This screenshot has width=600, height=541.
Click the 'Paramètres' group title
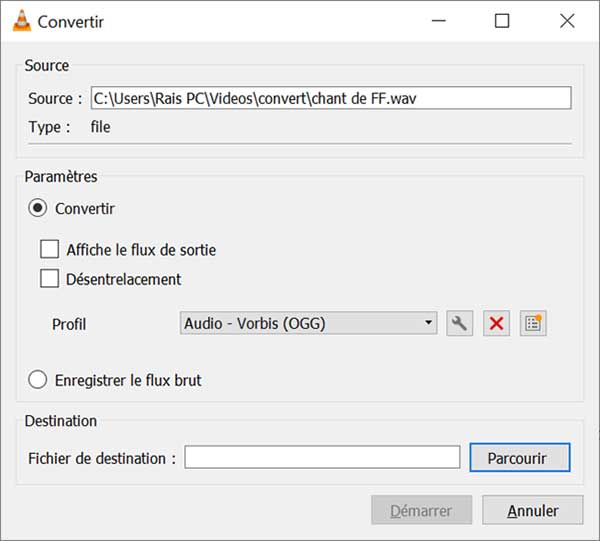pos(61,176)
